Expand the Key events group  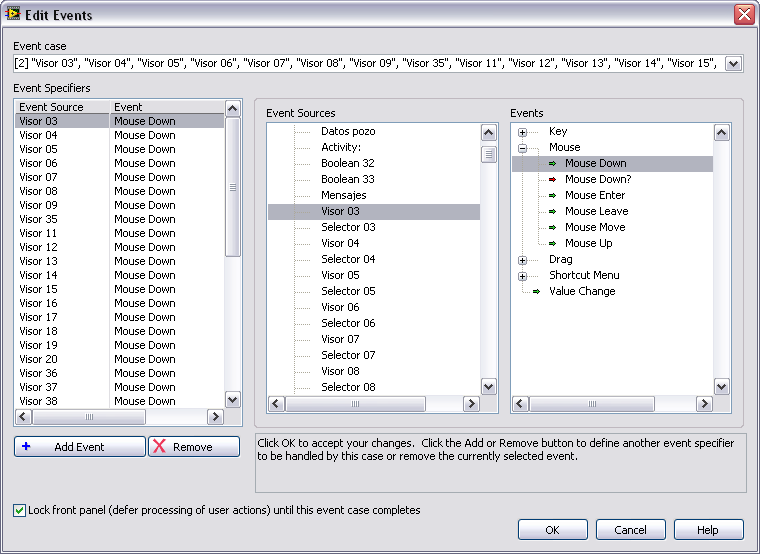[x=522, y=132]
